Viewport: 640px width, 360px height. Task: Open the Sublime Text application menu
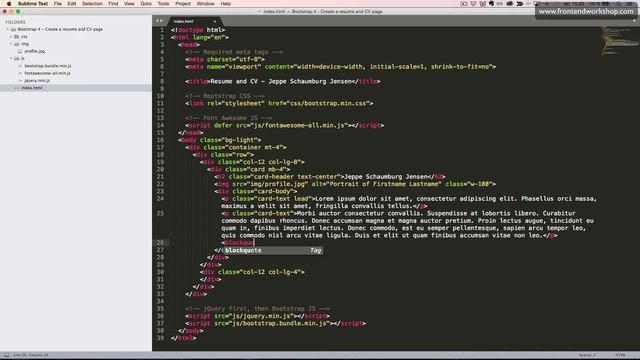point(33,4)
